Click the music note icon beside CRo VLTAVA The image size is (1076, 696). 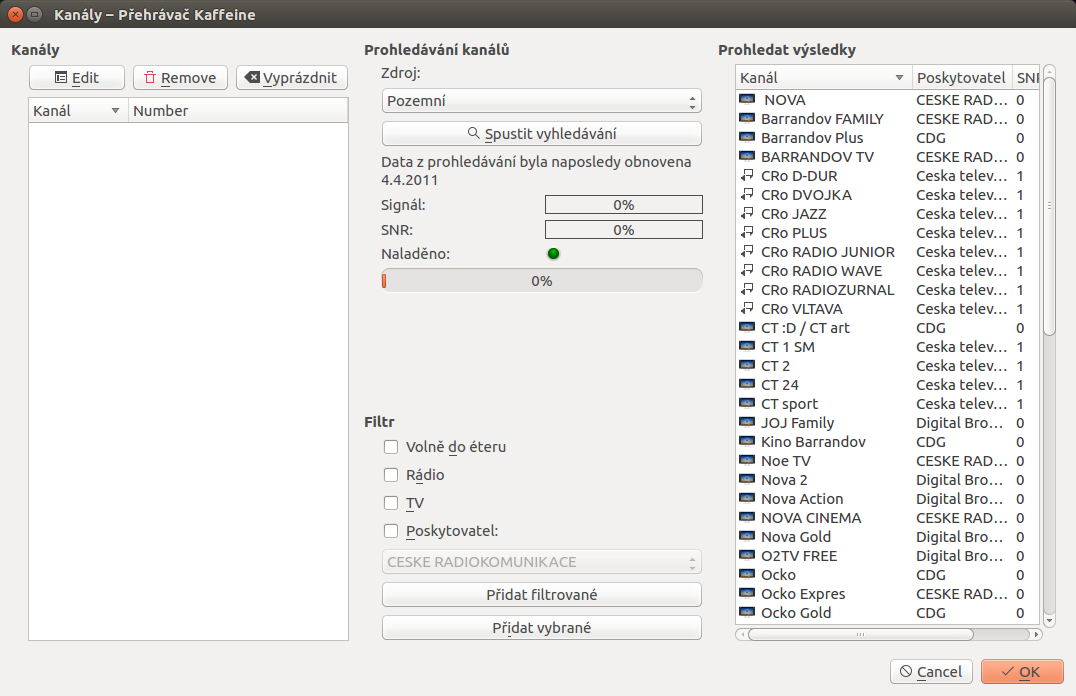pyautogui.click(x=747, y=309)
